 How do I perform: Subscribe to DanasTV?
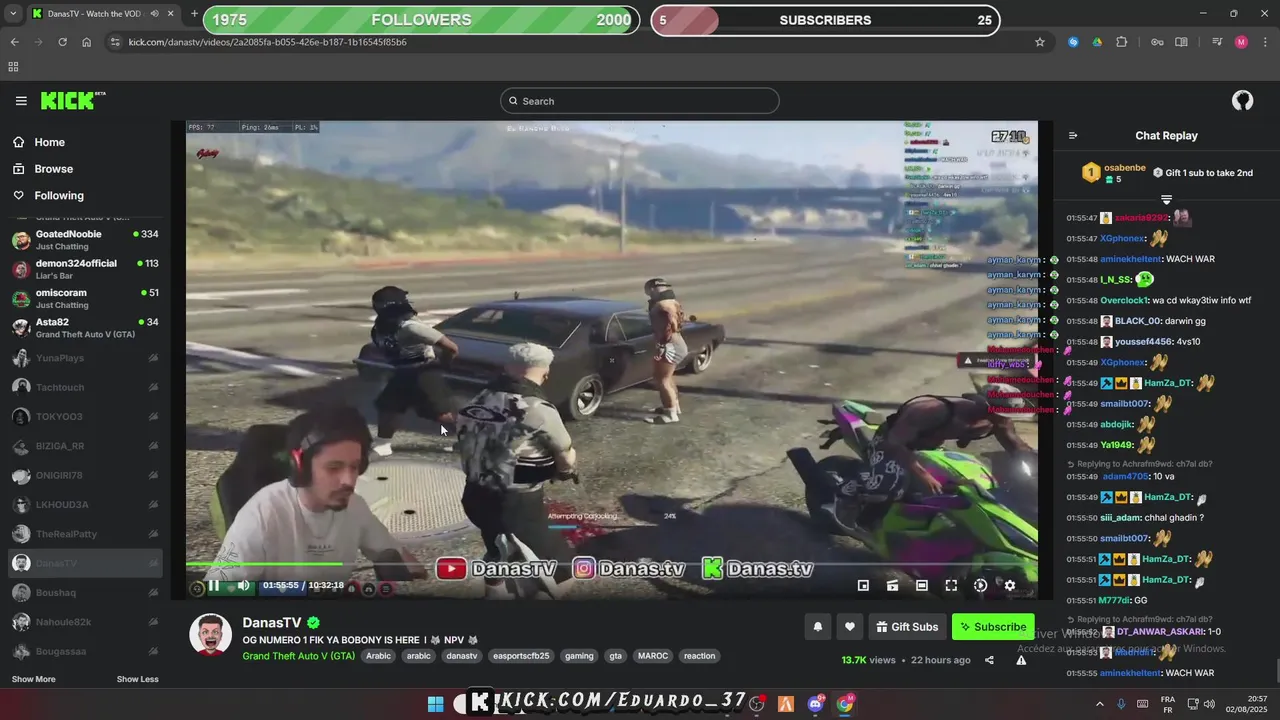coord(993,627)
